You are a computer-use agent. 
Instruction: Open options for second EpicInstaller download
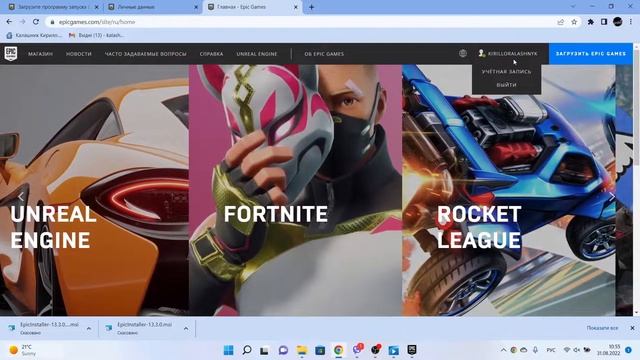coord(186,329)
